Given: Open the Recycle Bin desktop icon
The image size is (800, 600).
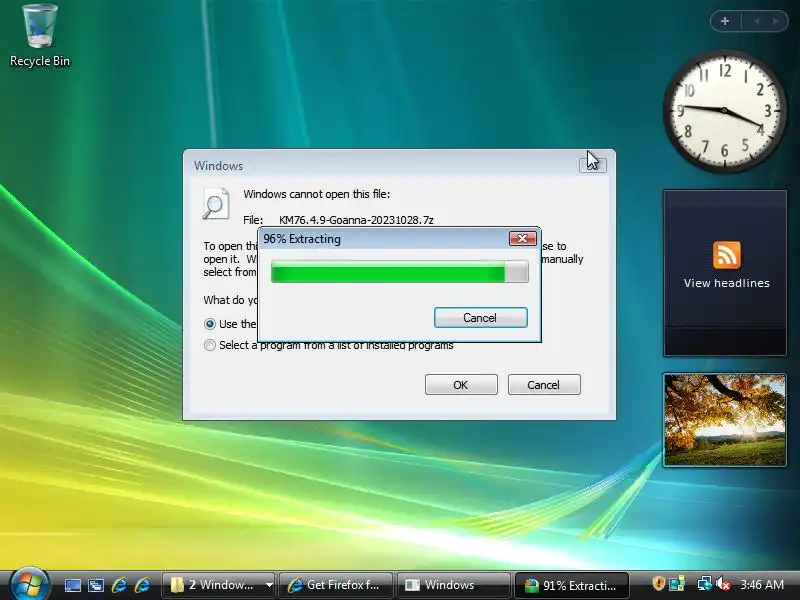Looking at the screenshot, I should 40,35.
